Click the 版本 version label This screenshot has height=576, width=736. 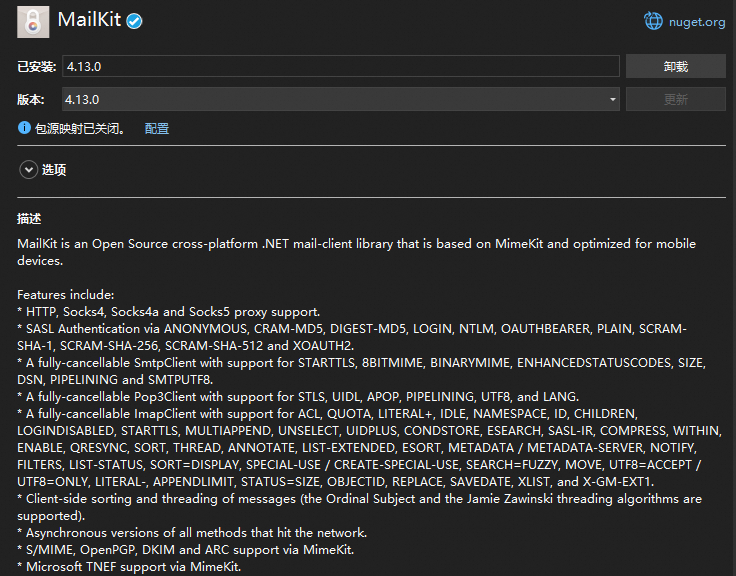(x=31, y=100)
